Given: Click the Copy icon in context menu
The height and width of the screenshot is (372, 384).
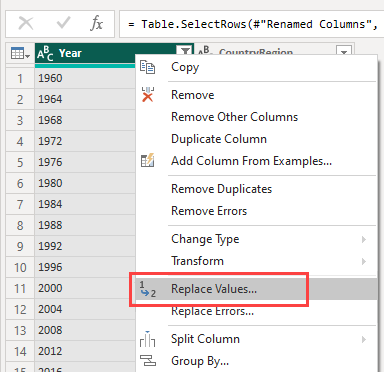Looking at the screenshot, I should pos(147,67).
